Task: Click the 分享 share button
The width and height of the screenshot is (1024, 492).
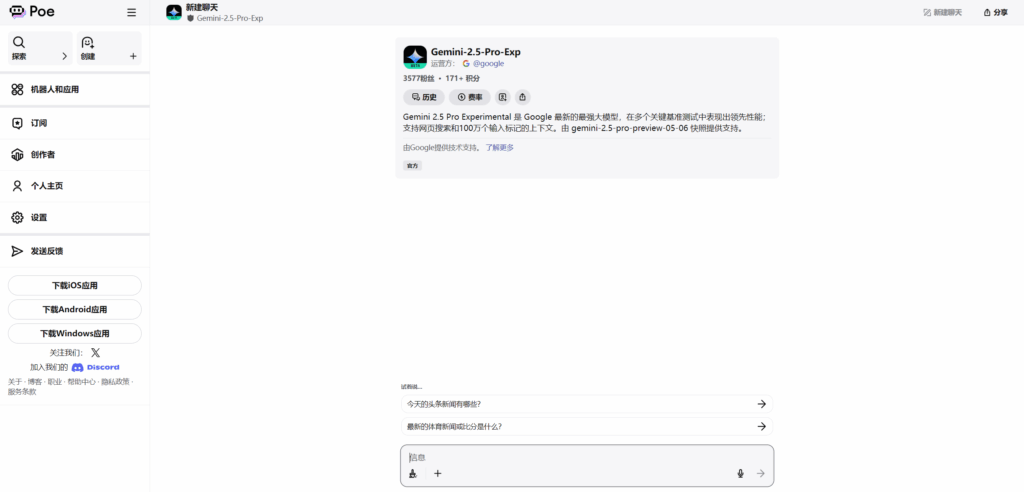Action: pos(996,12)
